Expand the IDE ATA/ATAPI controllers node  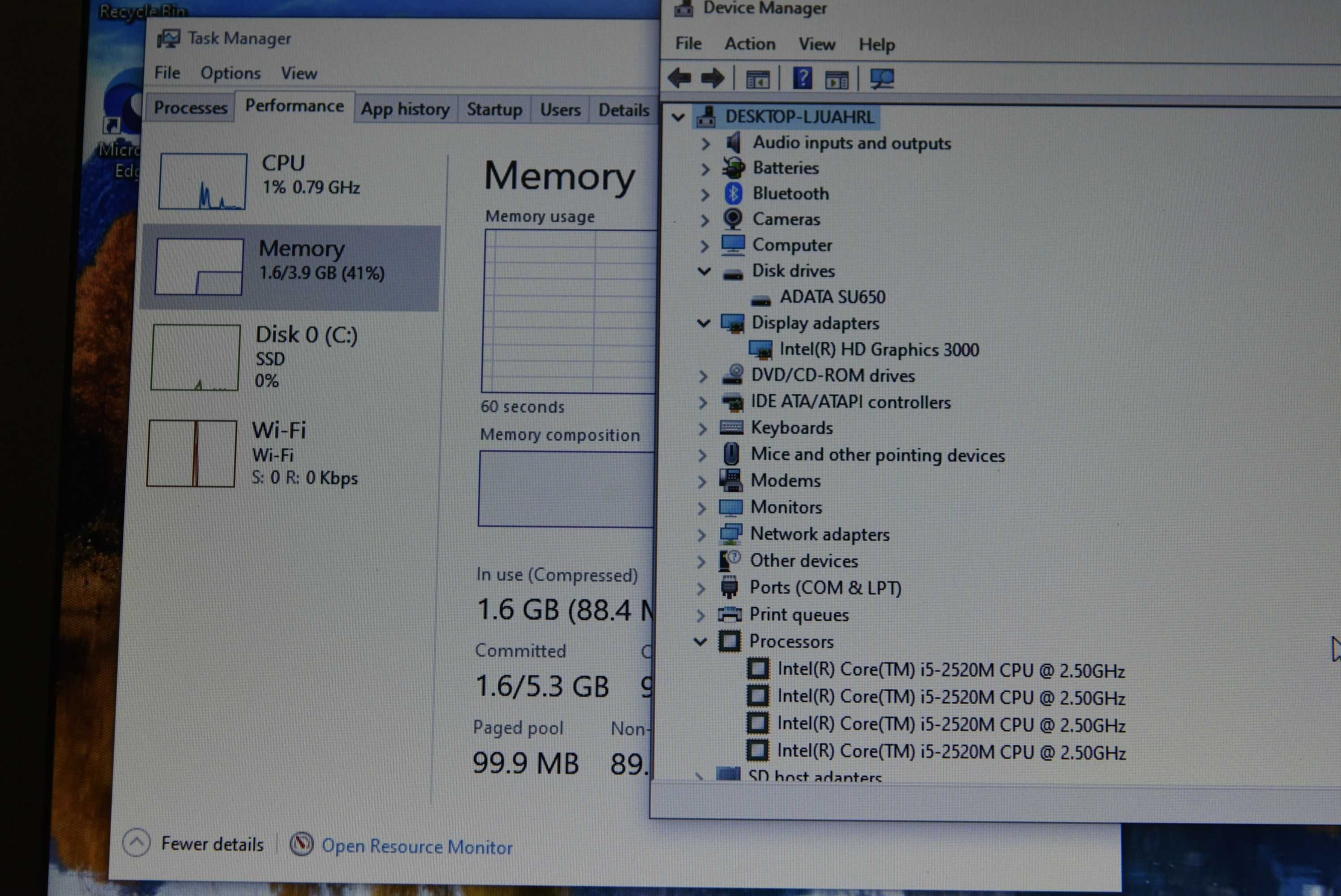pos(703,402)
